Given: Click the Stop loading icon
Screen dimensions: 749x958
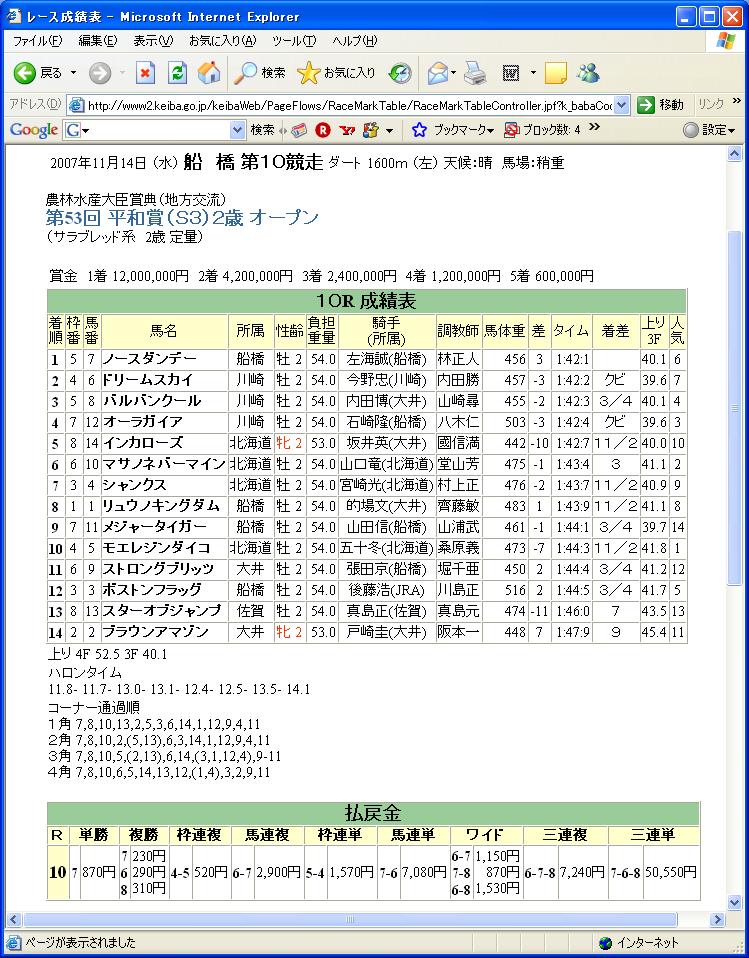Looking at the screenshot, I should pyautogui.click(x=145, y=73).
